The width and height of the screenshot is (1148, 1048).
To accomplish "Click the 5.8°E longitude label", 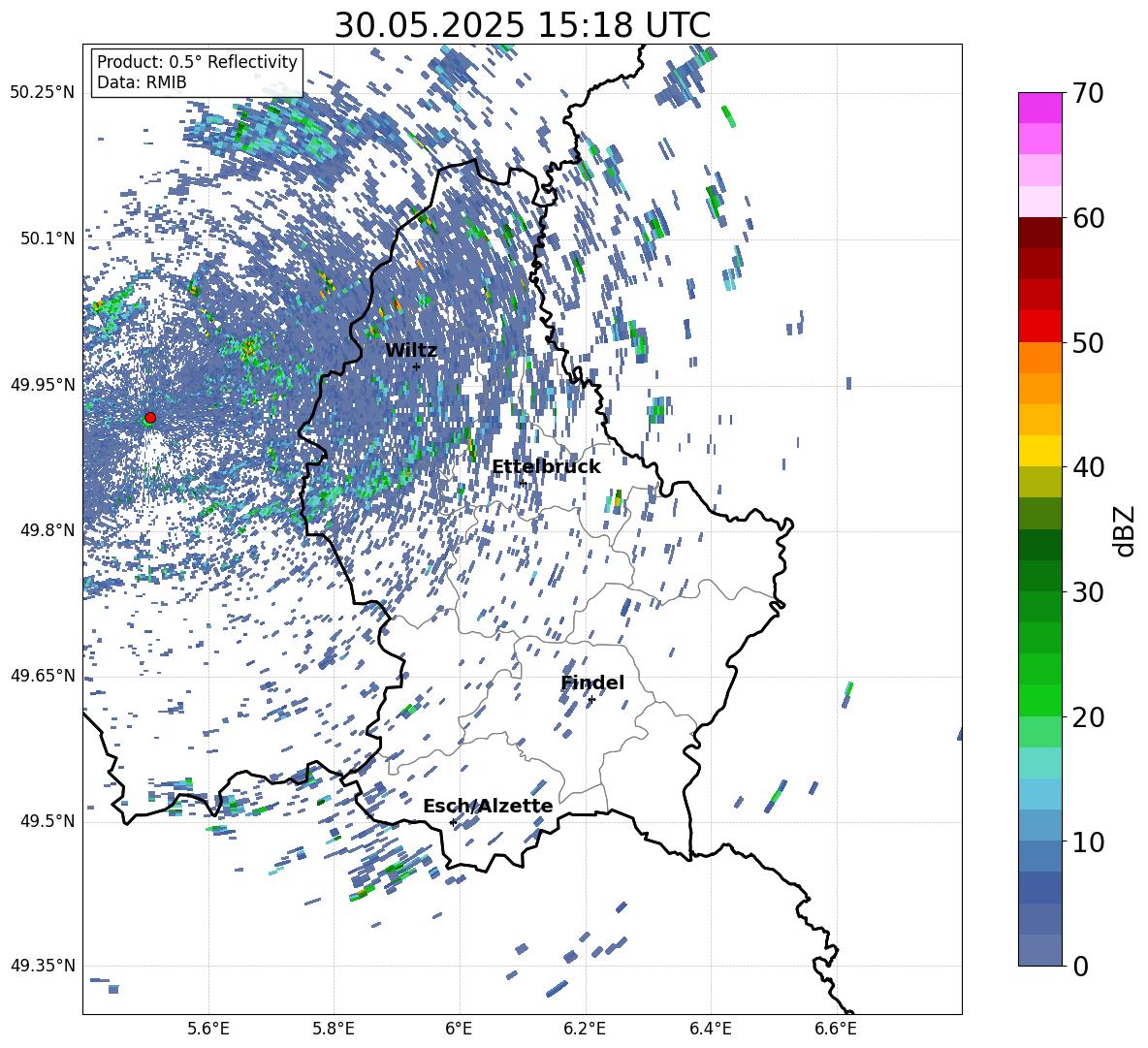I will coord(334,1029).
